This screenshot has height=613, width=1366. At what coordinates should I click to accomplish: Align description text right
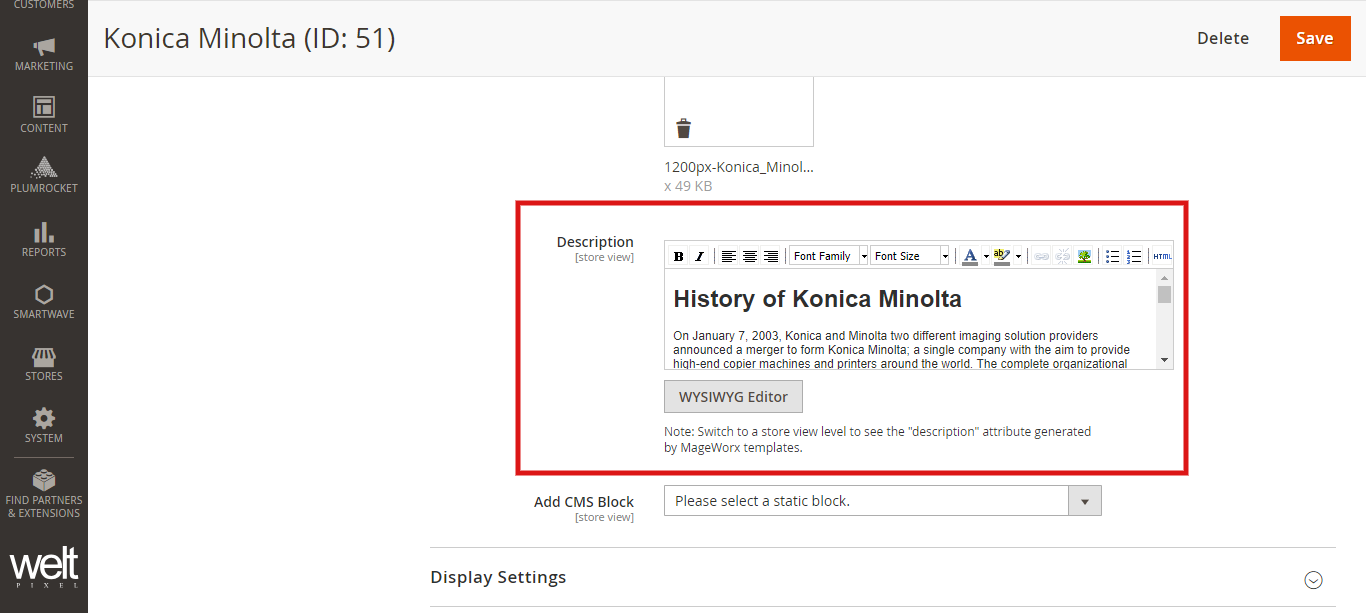[x=771, y=257]
